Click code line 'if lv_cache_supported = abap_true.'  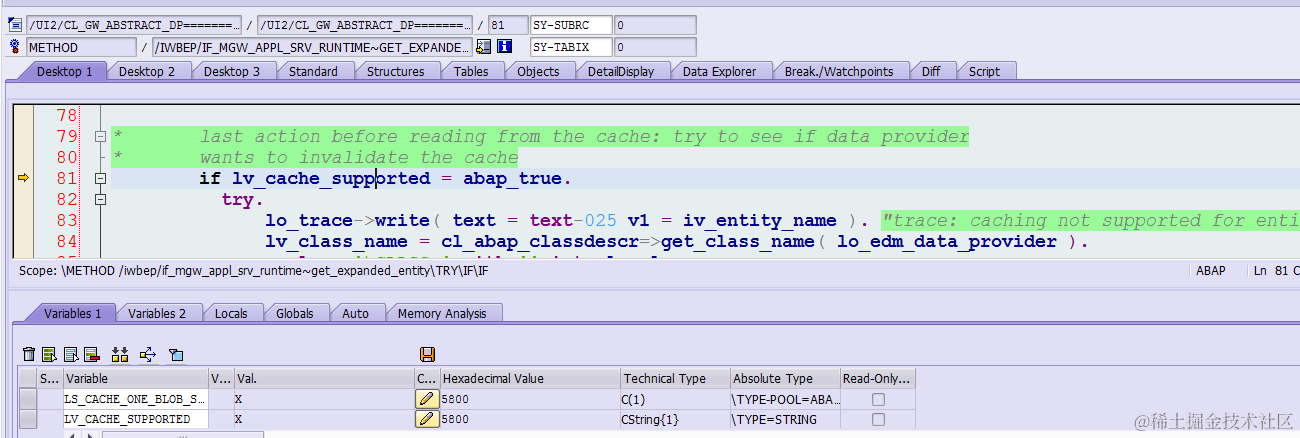(x=386, y=178)
